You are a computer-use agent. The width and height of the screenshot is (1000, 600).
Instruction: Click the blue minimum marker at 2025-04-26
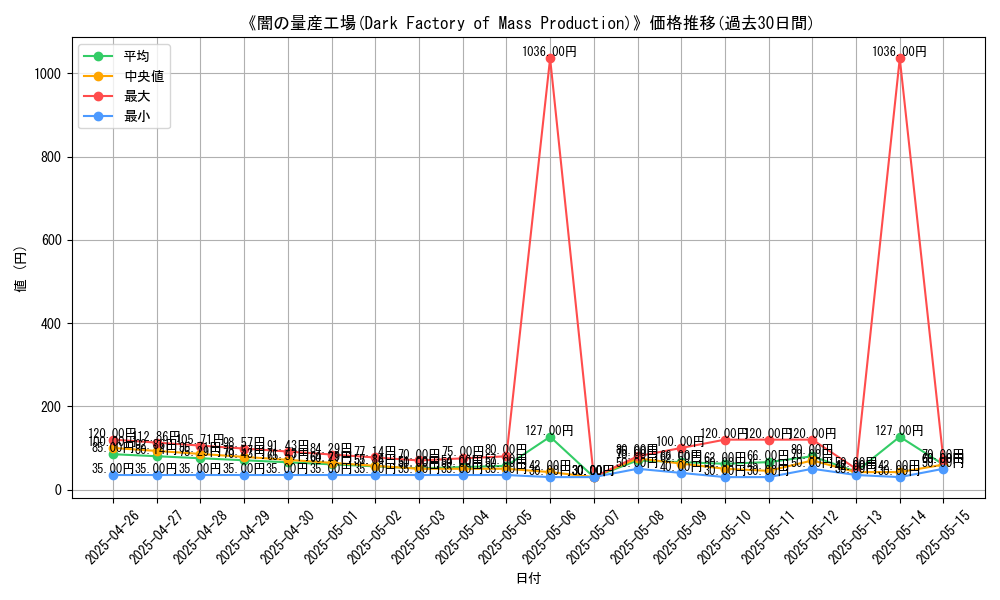114,476
